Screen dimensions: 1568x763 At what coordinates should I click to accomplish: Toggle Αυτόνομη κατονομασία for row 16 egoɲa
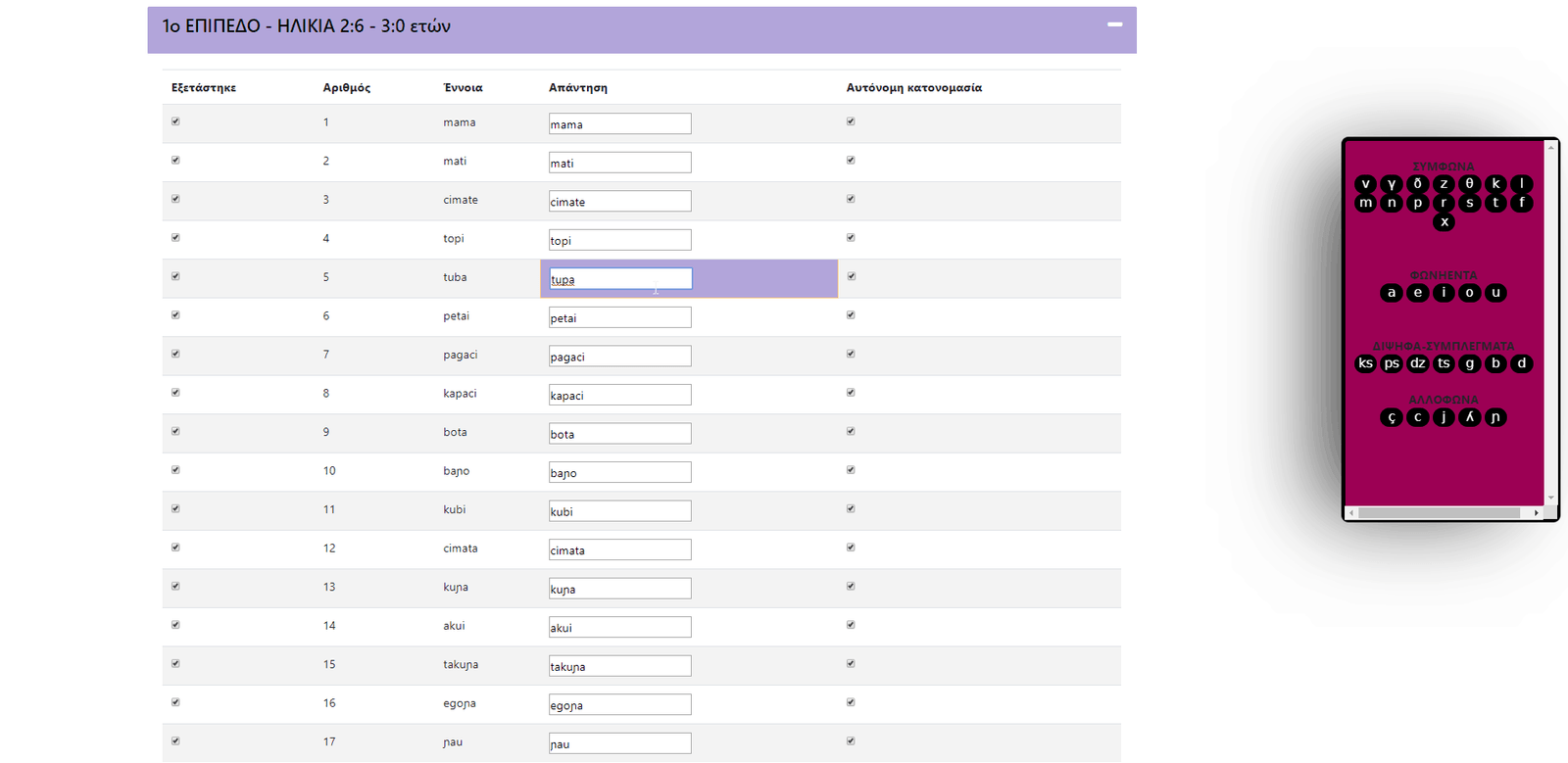tap(851, 702)
